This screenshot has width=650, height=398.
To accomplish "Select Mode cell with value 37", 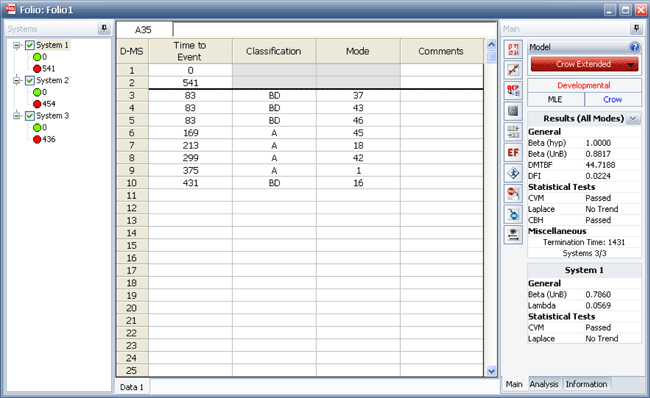I will (358, 95).
